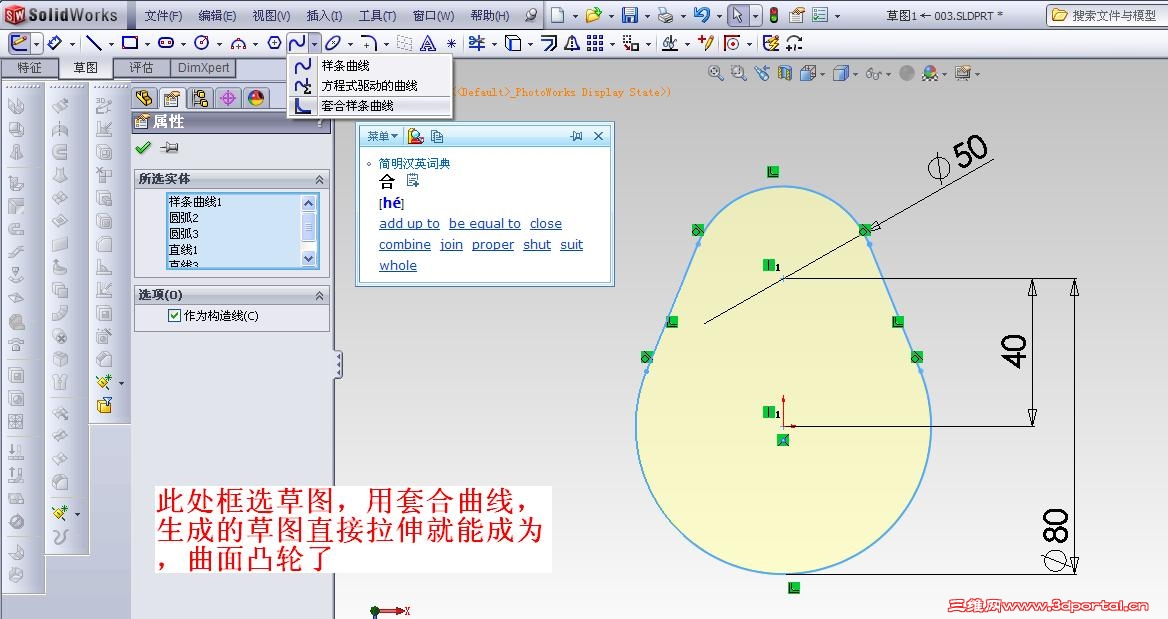Select the Slot sketch tool
1168x619 pixels.
click(x=166, y=43)
